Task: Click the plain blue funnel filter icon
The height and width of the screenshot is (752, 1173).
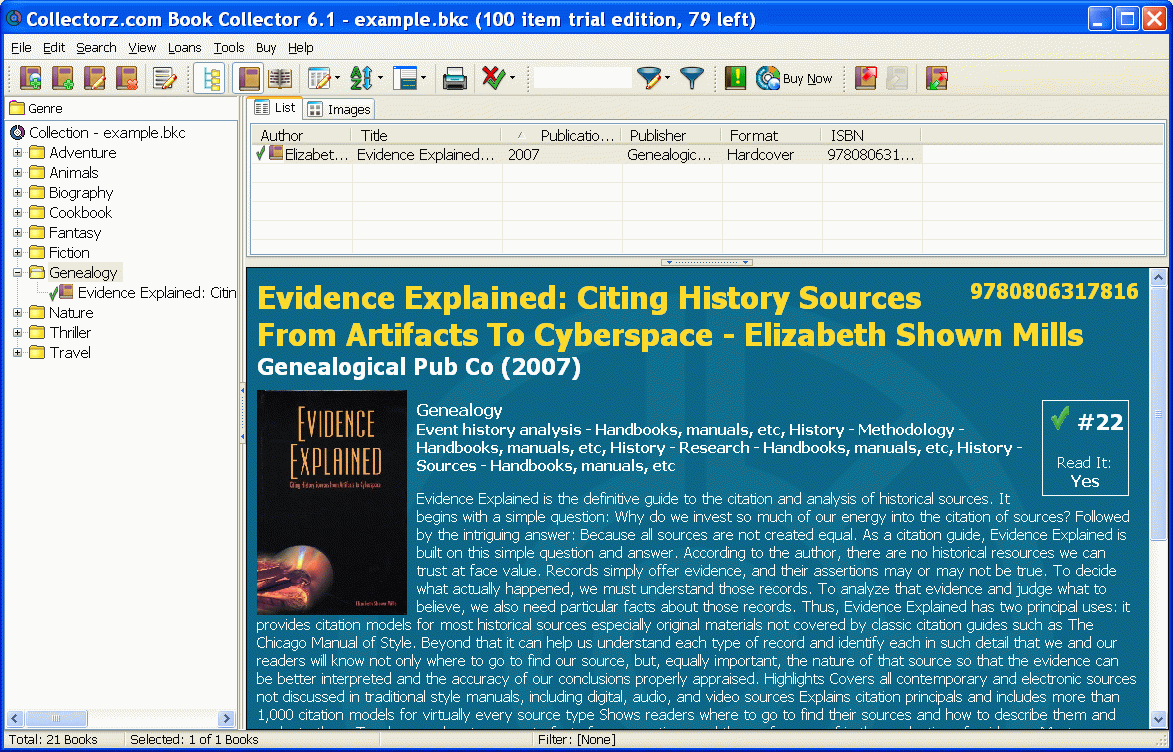Action: click(x=692, y=79)
